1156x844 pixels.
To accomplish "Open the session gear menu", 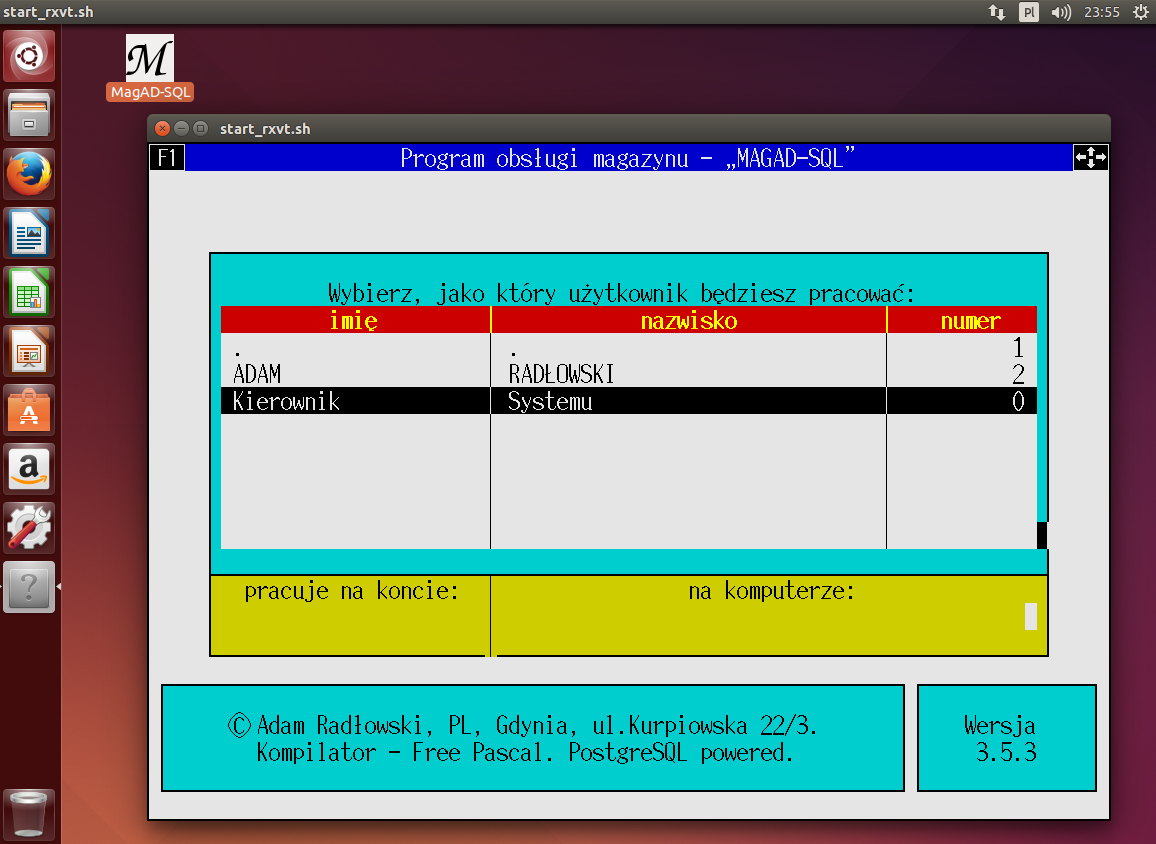I will (x=1139, y=13).
